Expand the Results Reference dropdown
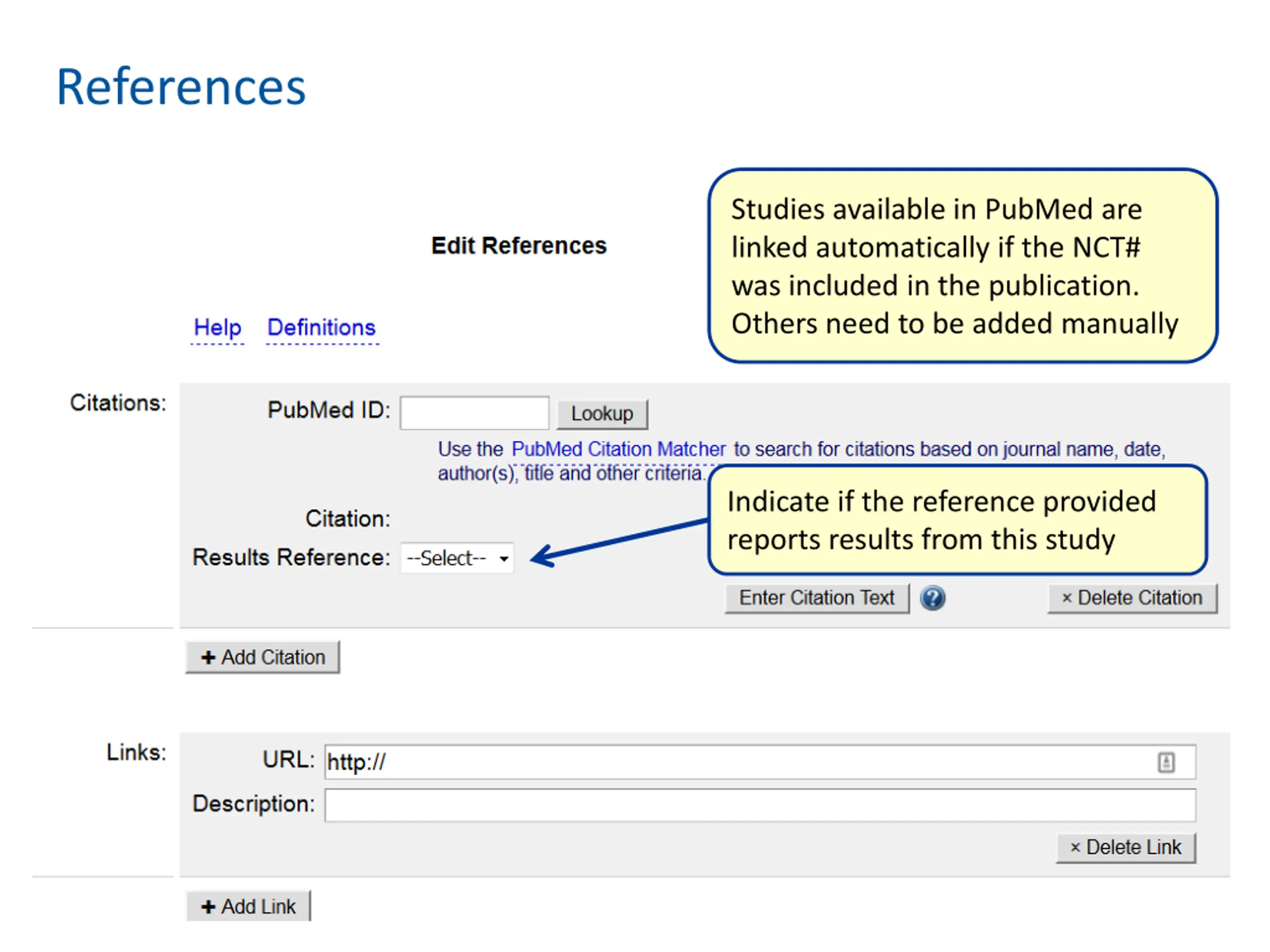The image size is (1270, 952). (457, 558)
